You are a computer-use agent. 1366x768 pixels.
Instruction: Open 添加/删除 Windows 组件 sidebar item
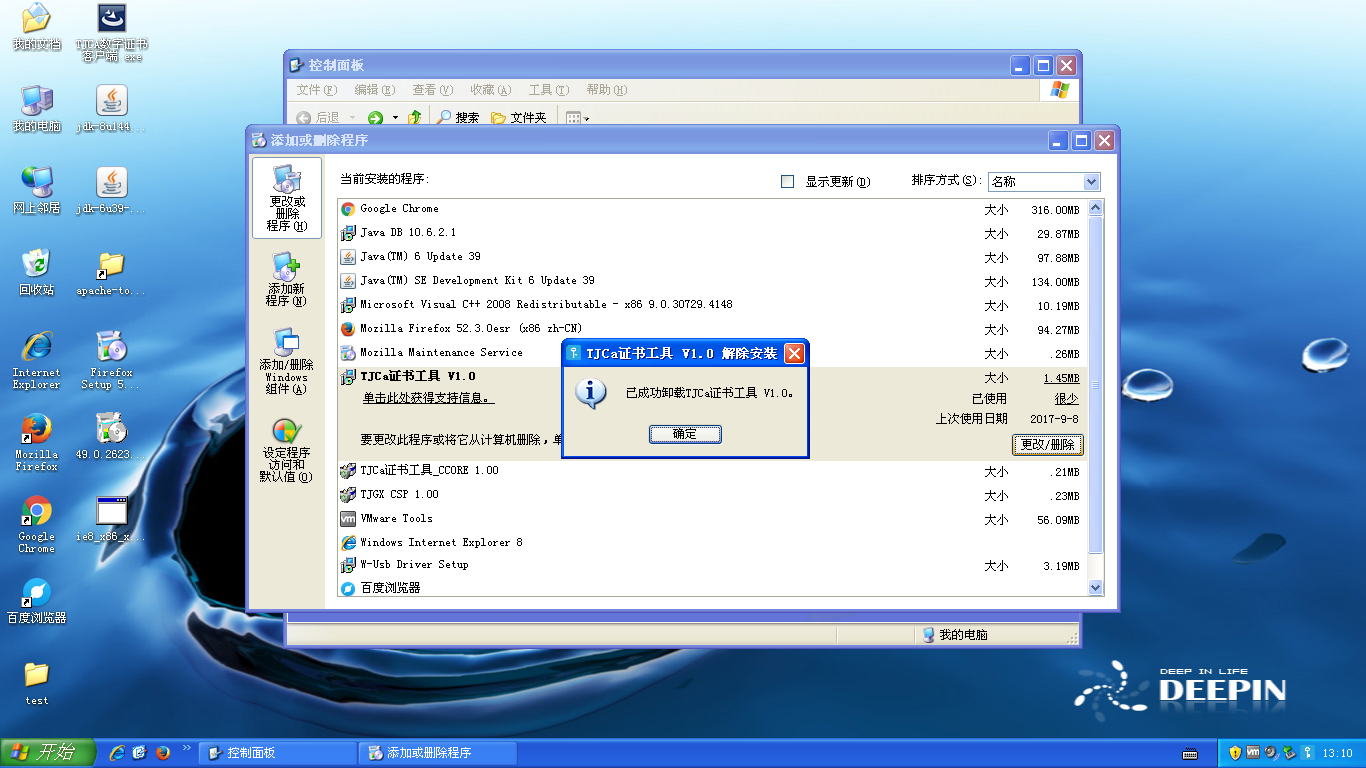point(286,361)
